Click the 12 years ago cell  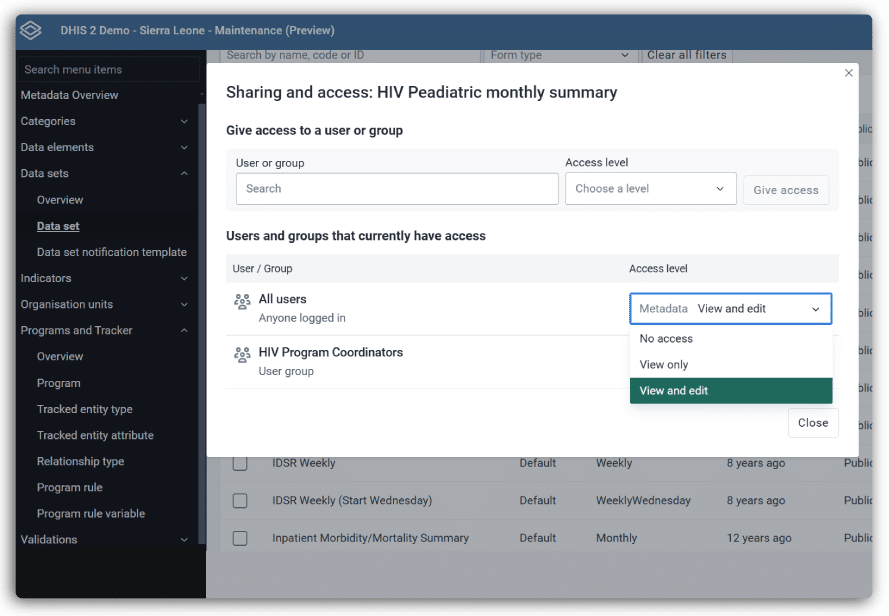tap(759, 538)
